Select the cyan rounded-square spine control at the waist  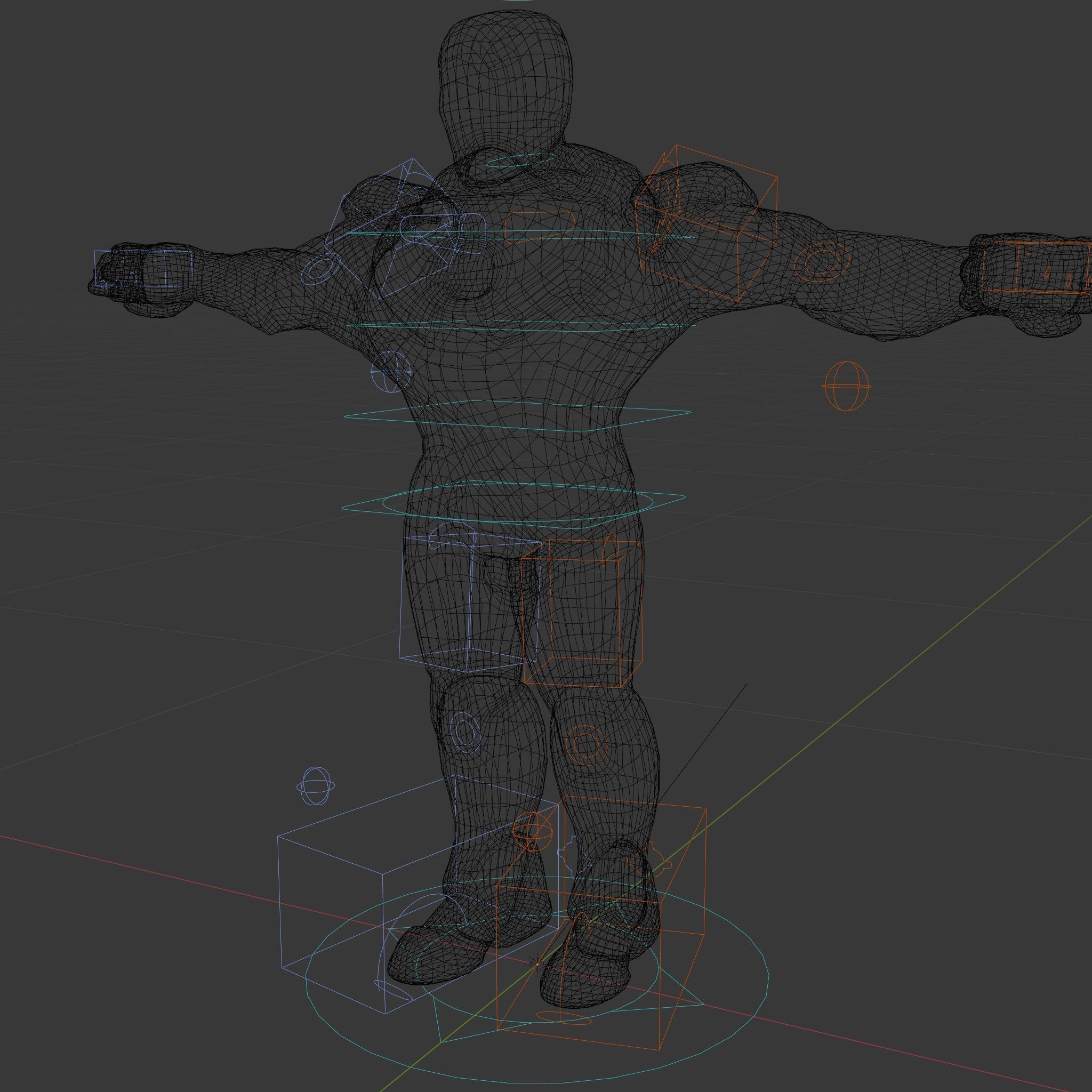[x=517, y=417]
